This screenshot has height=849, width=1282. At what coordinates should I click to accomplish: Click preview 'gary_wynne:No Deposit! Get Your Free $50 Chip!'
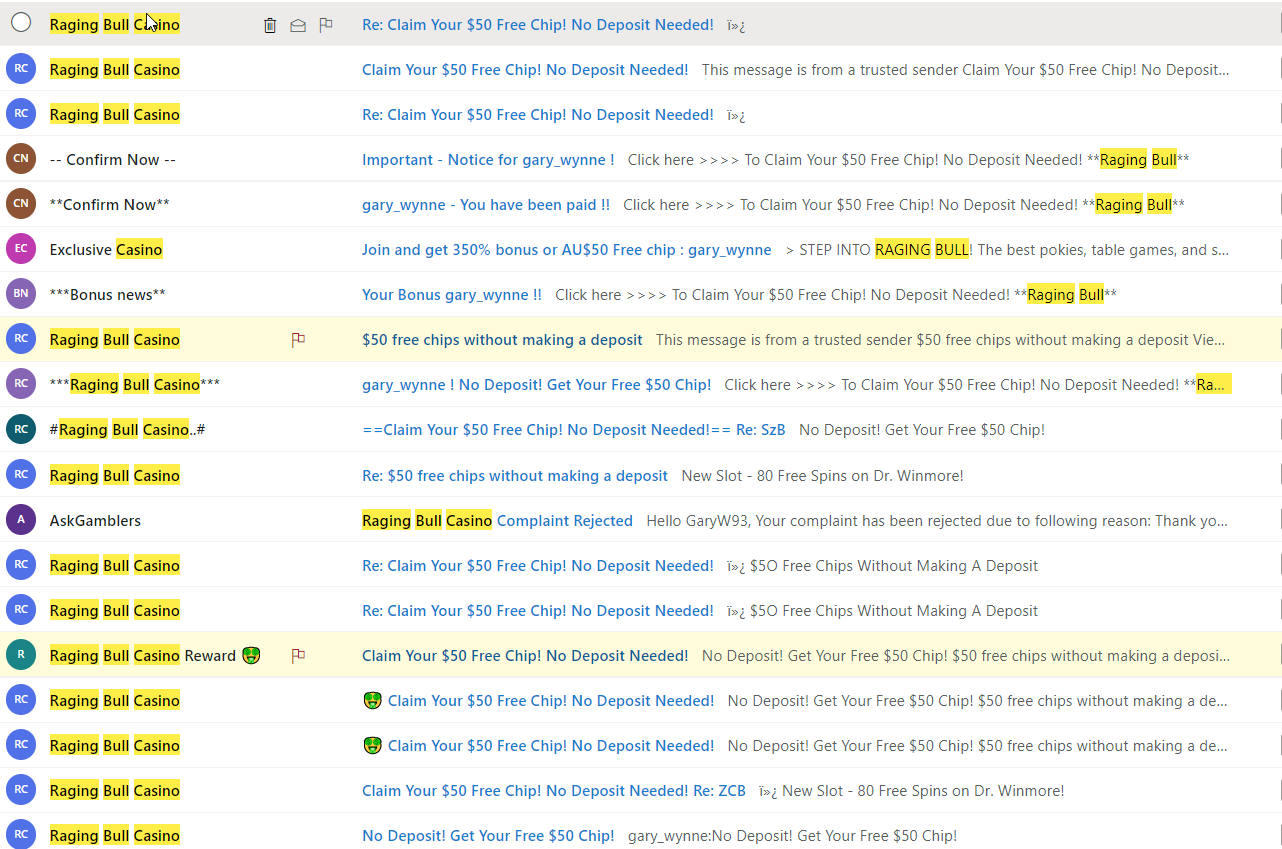point(792,836)
